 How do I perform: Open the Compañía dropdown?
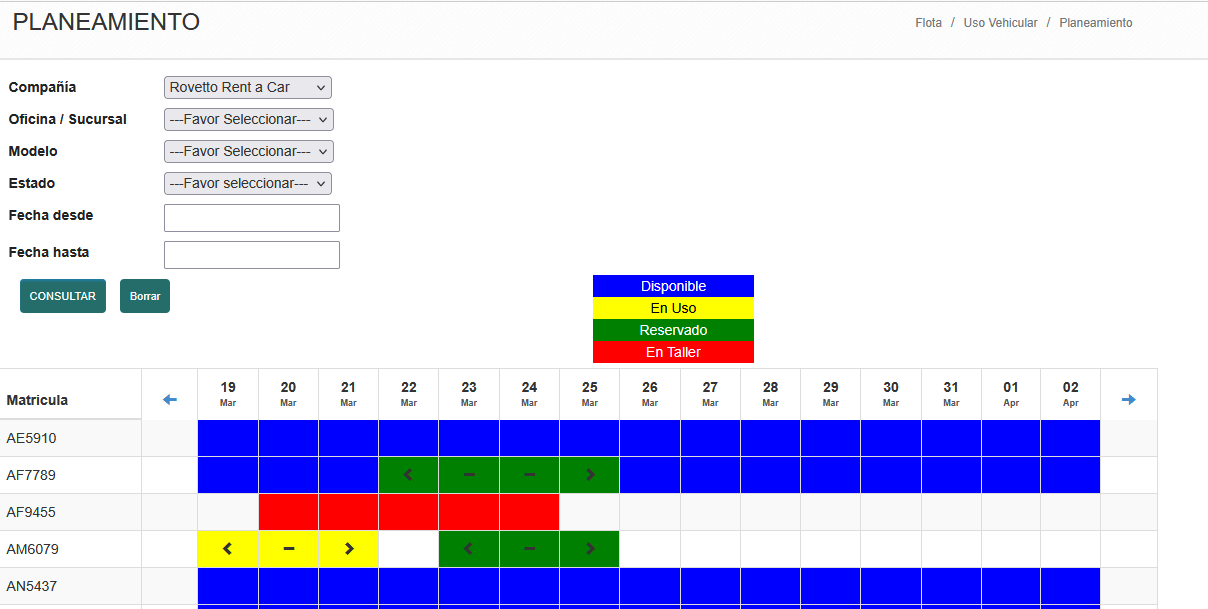pyautogui.click(x=248, y=88)
